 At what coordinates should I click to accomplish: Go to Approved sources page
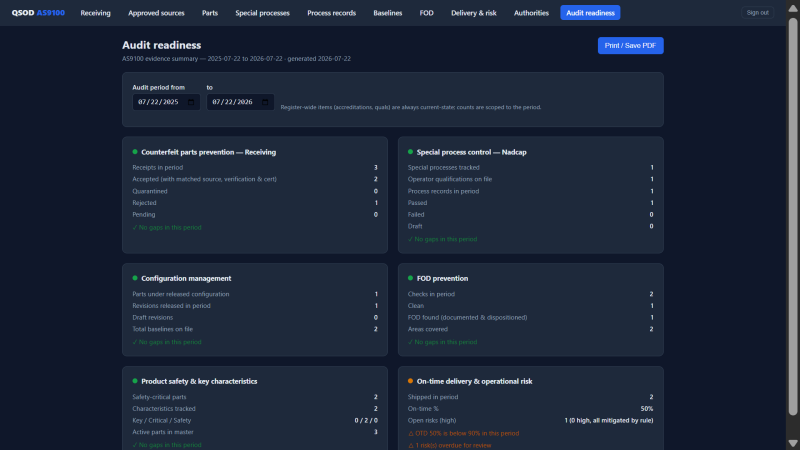tap(156, 13)
